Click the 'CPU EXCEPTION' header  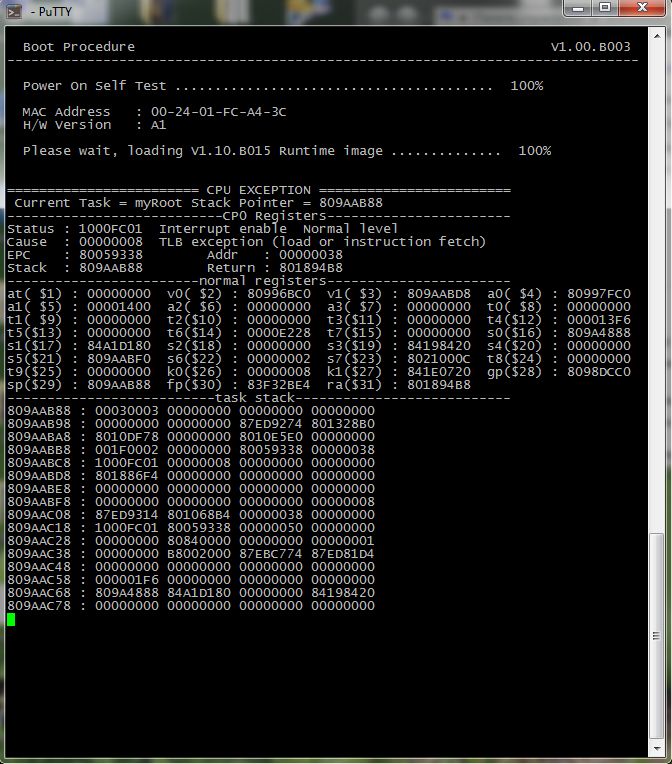tap(258, 190)
